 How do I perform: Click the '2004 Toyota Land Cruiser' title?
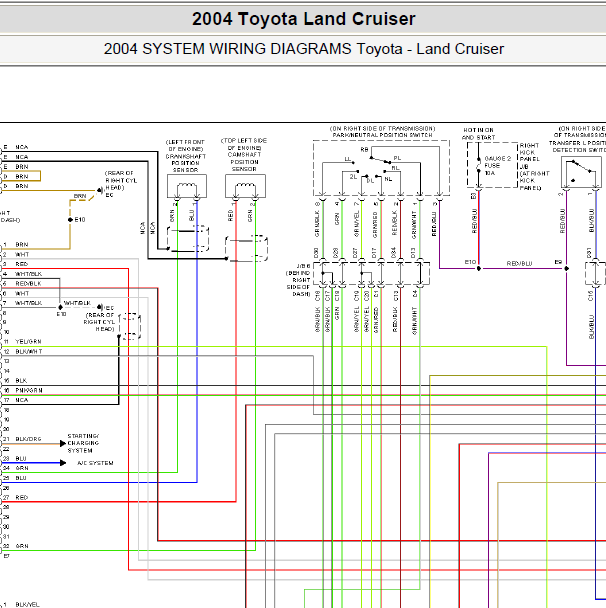coord(304,19)
